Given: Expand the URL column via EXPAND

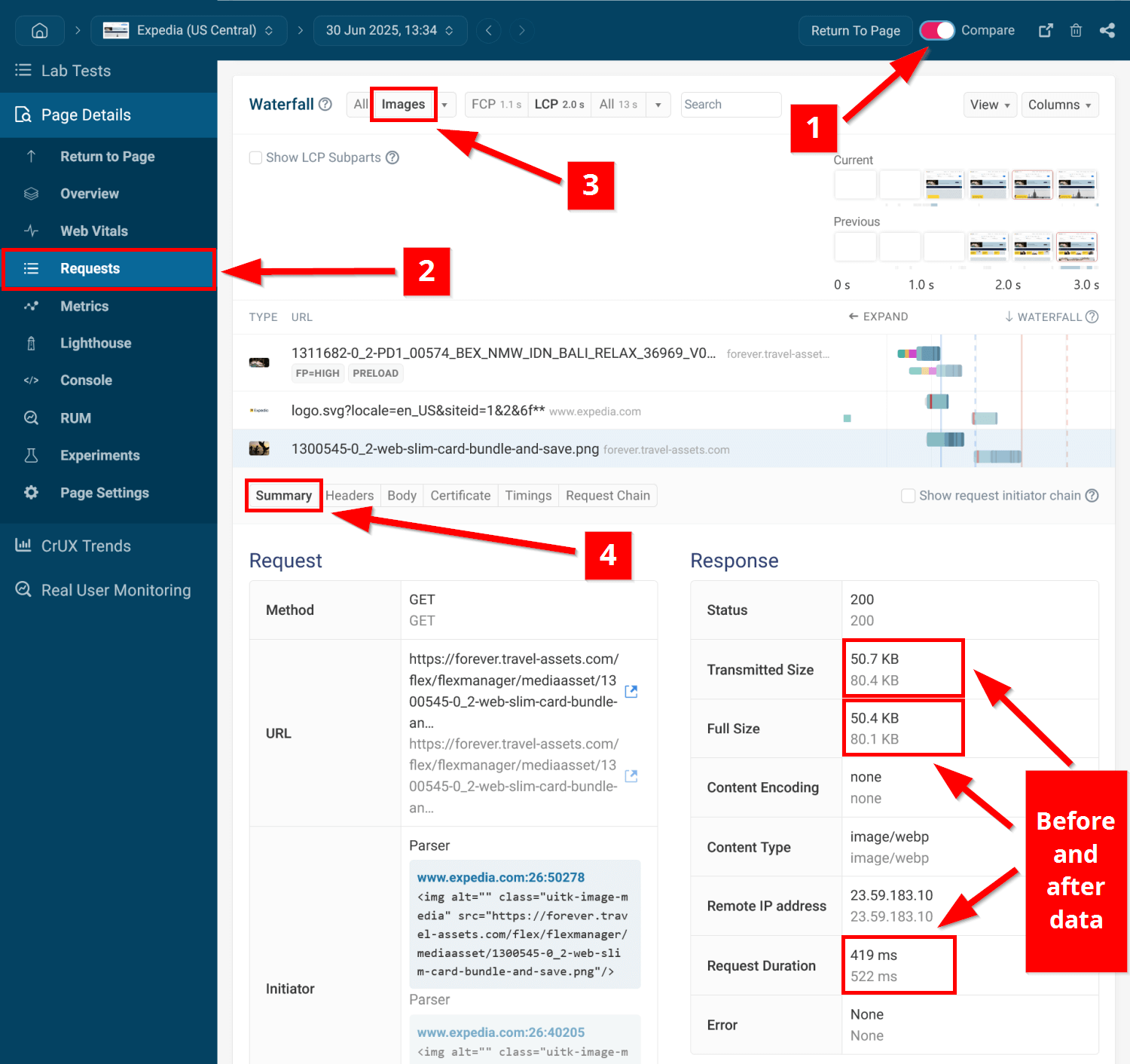Looking at the screenshot, I should click(x=878, y=316).
